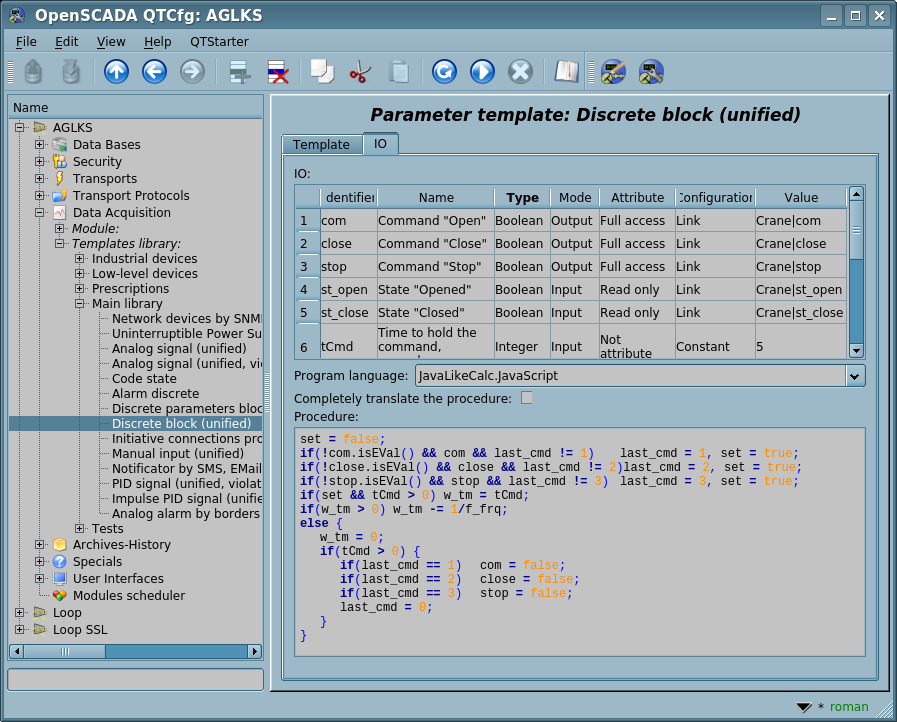Click into the Procedure code editor

[580, 541]
